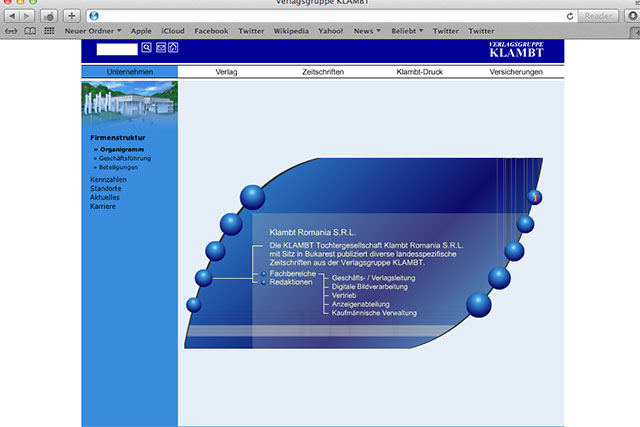Go to the home icon in header
Image resolution: width=640 pixels, height=427 pixels.
point(173,47)
